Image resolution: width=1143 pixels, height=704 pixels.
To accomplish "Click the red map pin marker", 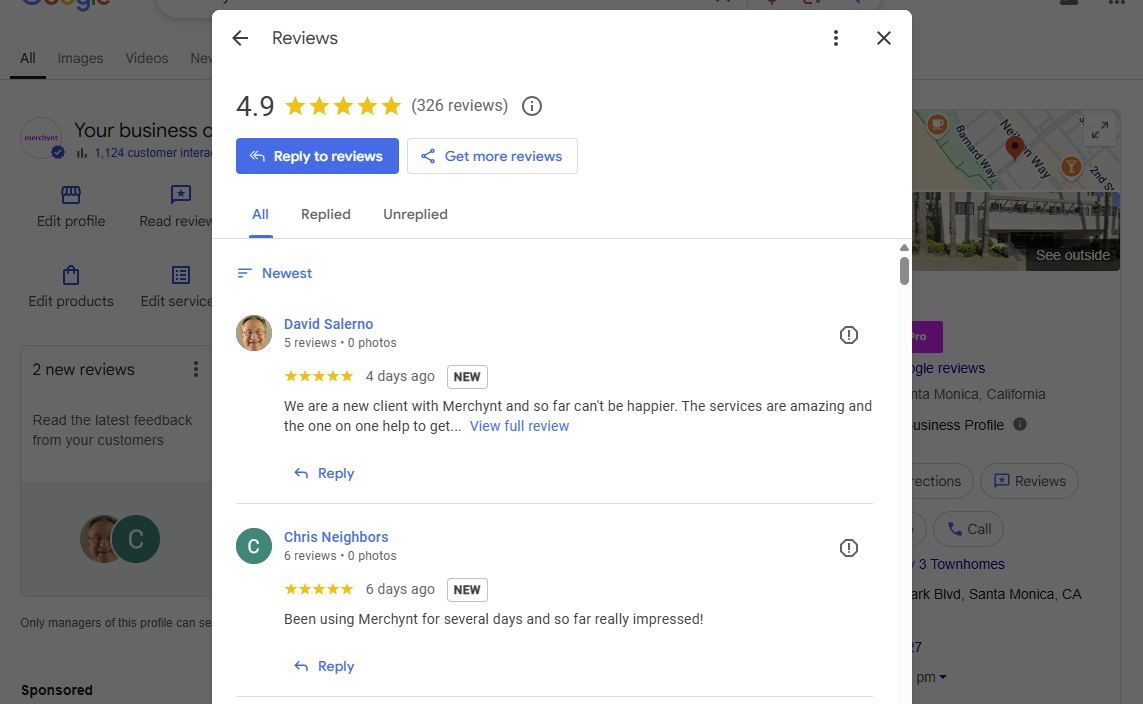I will coord(1014,146).
